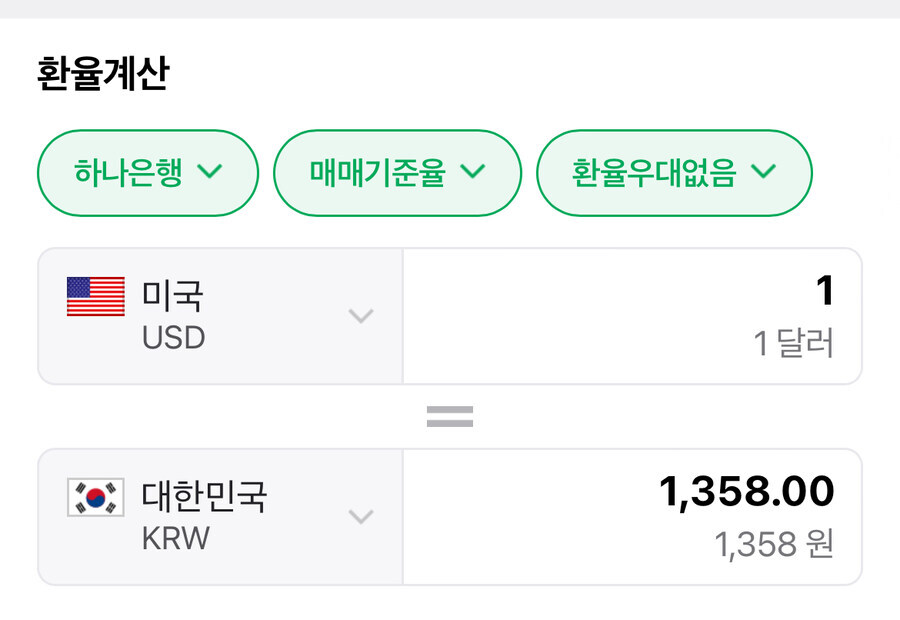Select the 대한민국 country name label
900x620 pixels.
coord(205,496)
